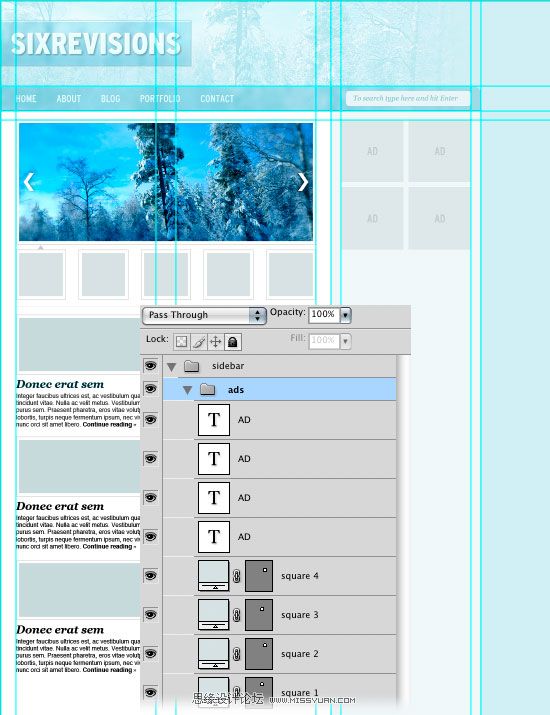Click lock position move icon
Screen dimensions: 550x715
(215, 342)
